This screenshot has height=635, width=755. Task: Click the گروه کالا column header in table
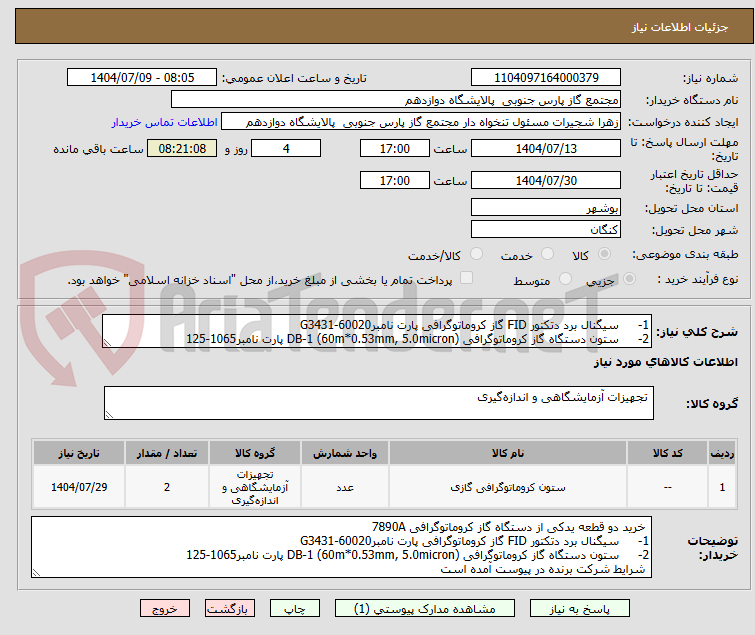[255, 453]
